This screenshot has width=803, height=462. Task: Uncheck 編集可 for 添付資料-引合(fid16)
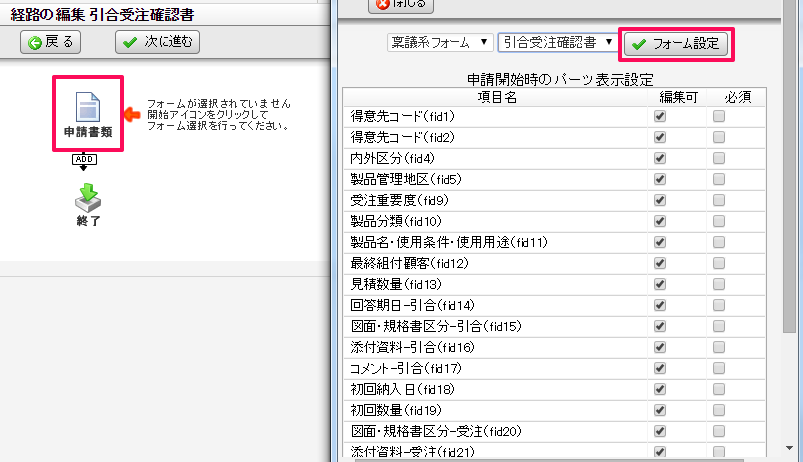pos(660,347)
